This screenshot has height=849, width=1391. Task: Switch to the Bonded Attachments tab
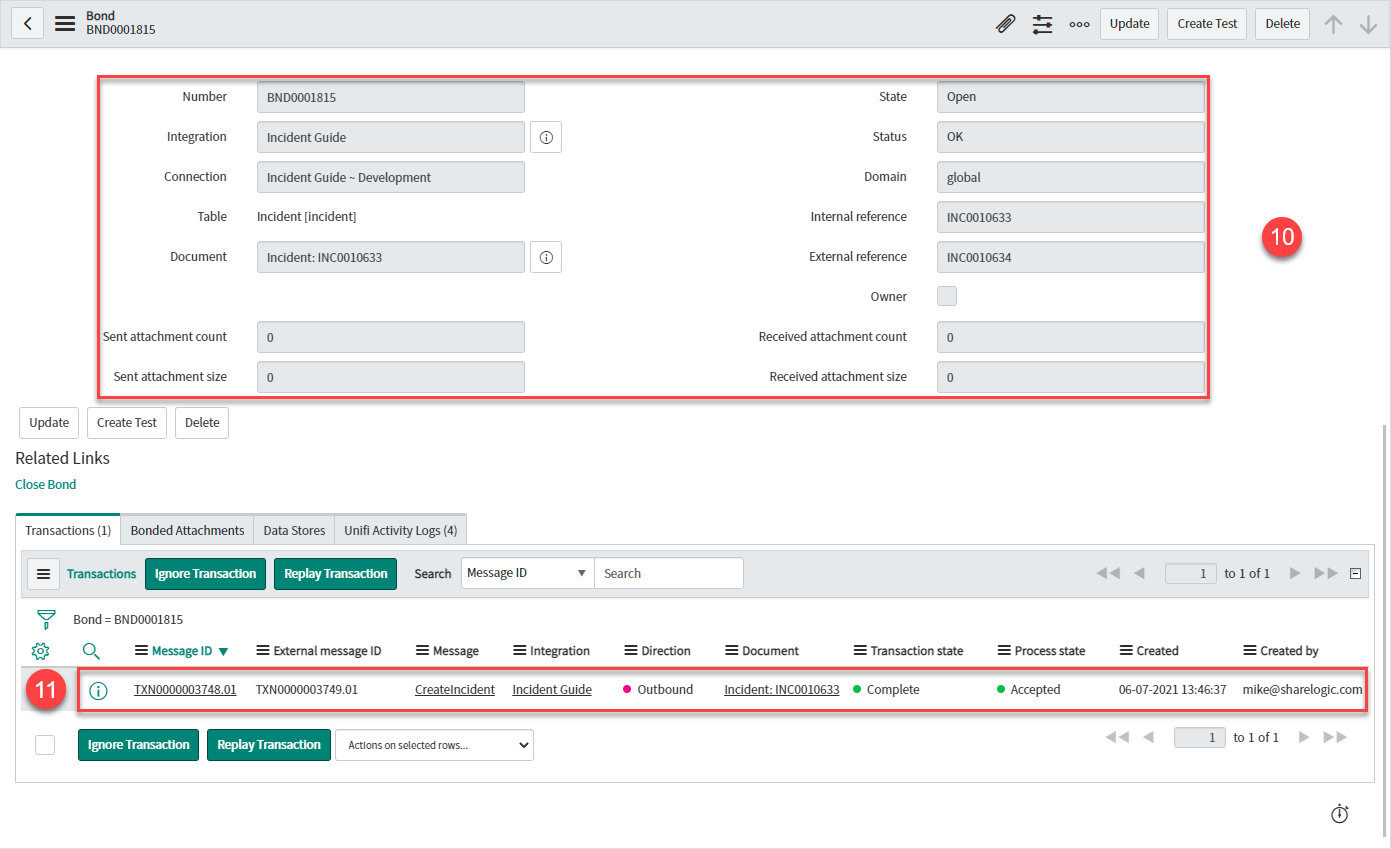pyautogui.click(x=187, y=530)
